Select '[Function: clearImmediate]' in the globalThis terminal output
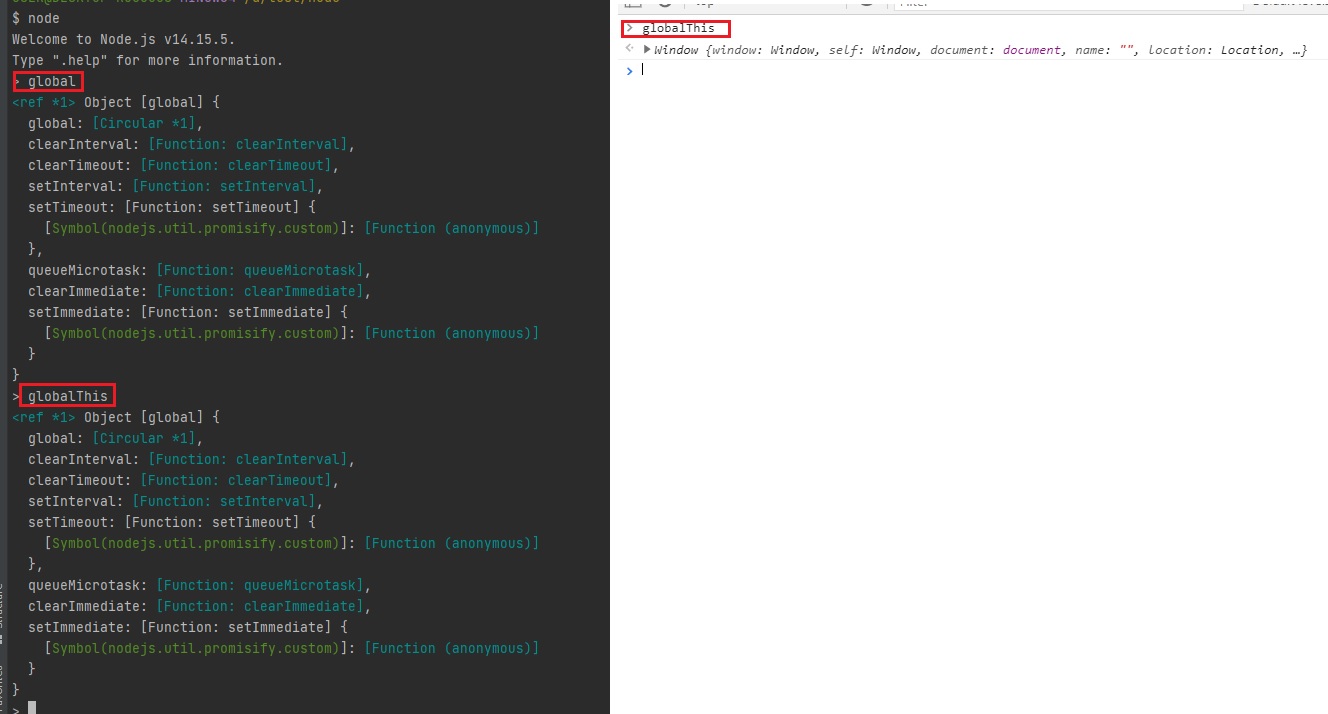The image size is (1328, 714). [262, 606]
